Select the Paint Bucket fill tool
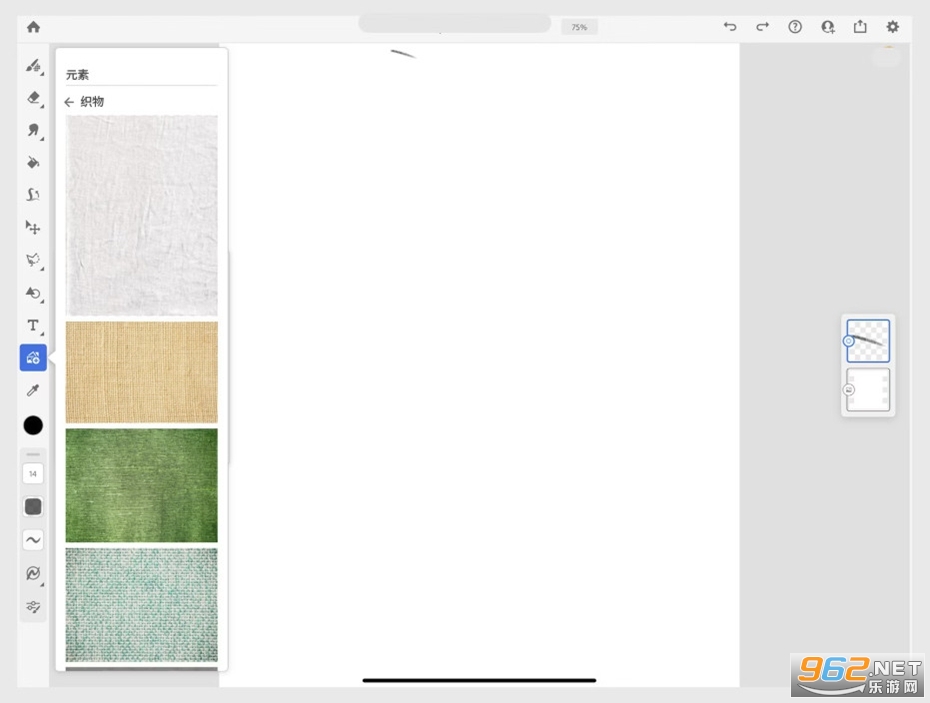Image resolution: width=930 pixels, height=703 pixels. 33,162
